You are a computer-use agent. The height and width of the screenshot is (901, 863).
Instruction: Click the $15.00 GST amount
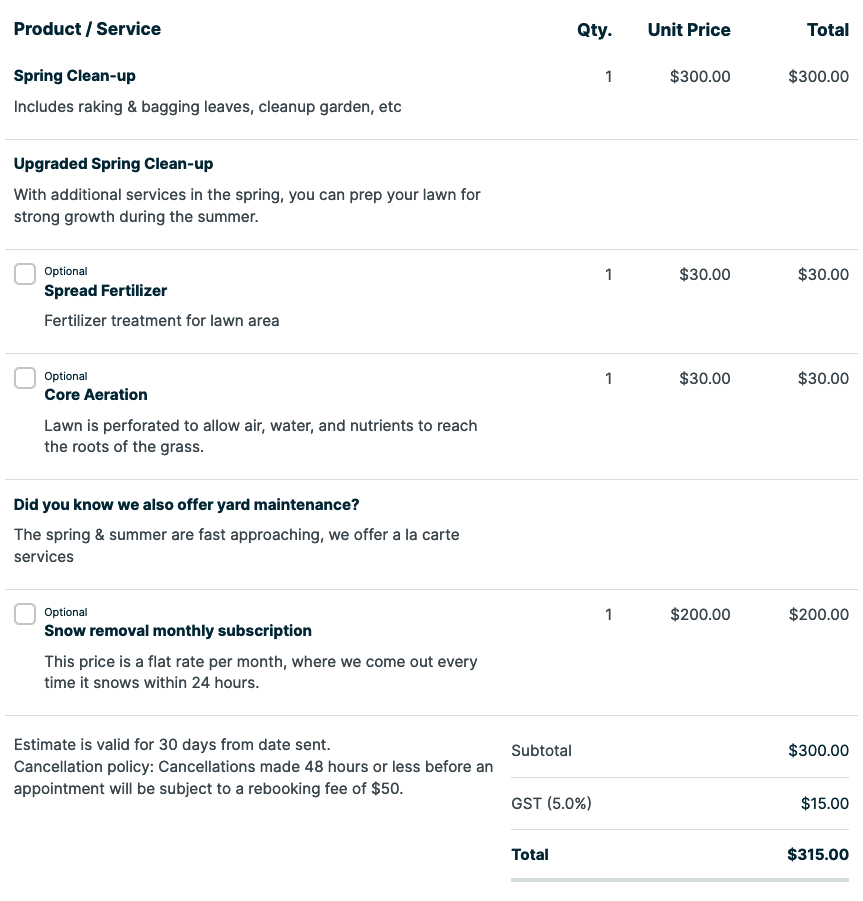[825, 803]
